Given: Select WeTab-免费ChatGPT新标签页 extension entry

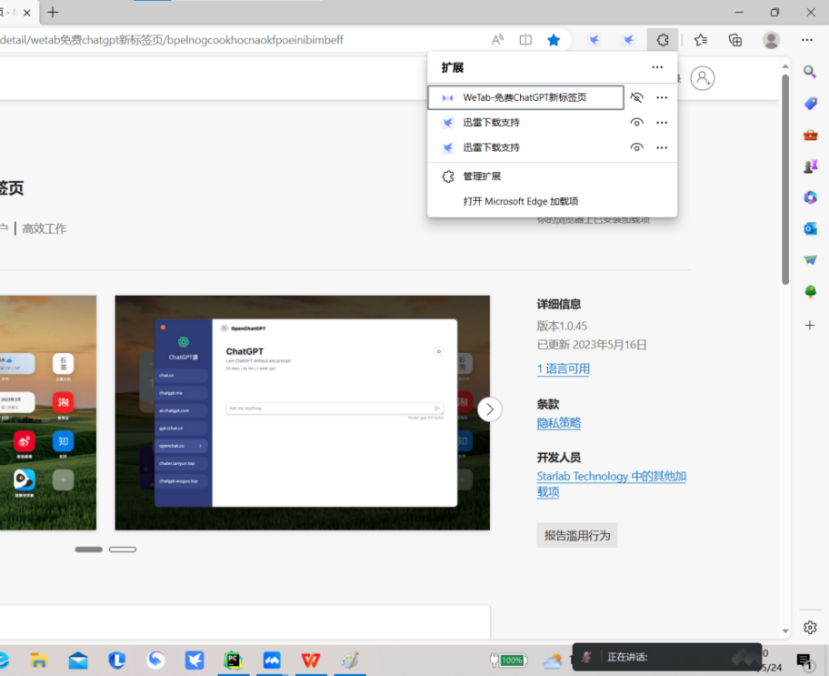Looking at the screenshot, I should coord(526,97).
